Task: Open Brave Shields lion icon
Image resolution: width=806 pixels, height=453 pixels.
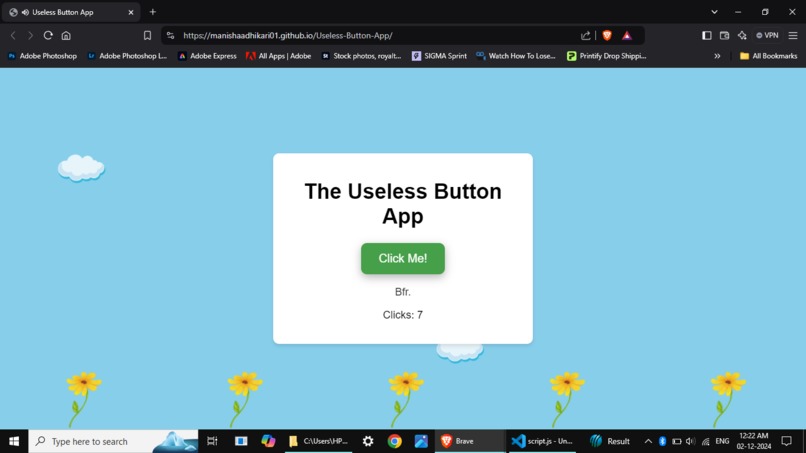Action: [607, 35]
